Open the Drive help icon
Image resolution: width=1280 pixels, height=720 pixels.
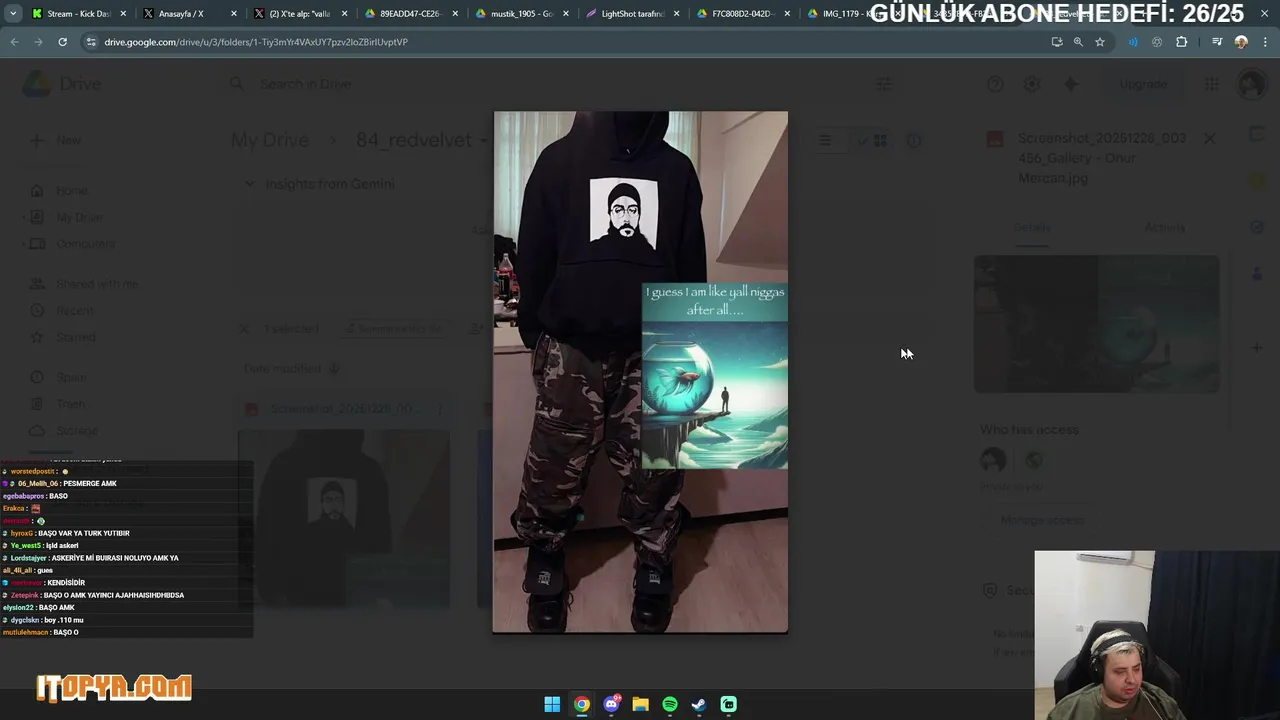[995, 84]
